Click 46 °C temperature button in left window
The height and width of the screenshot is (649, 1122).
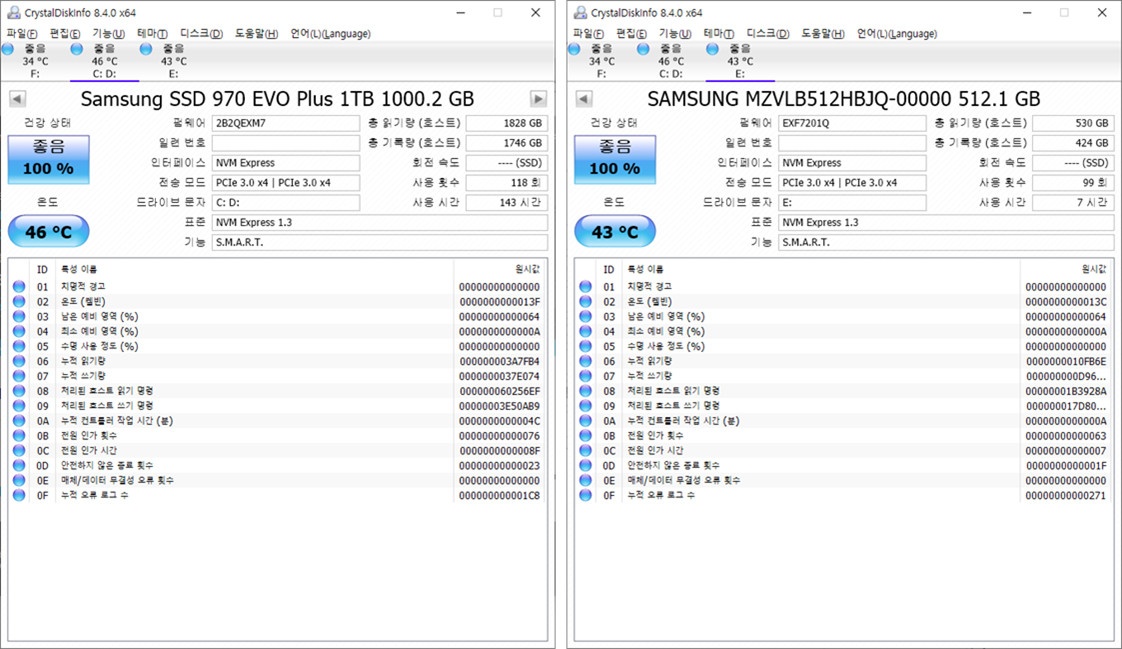click(x=49, y=232)
